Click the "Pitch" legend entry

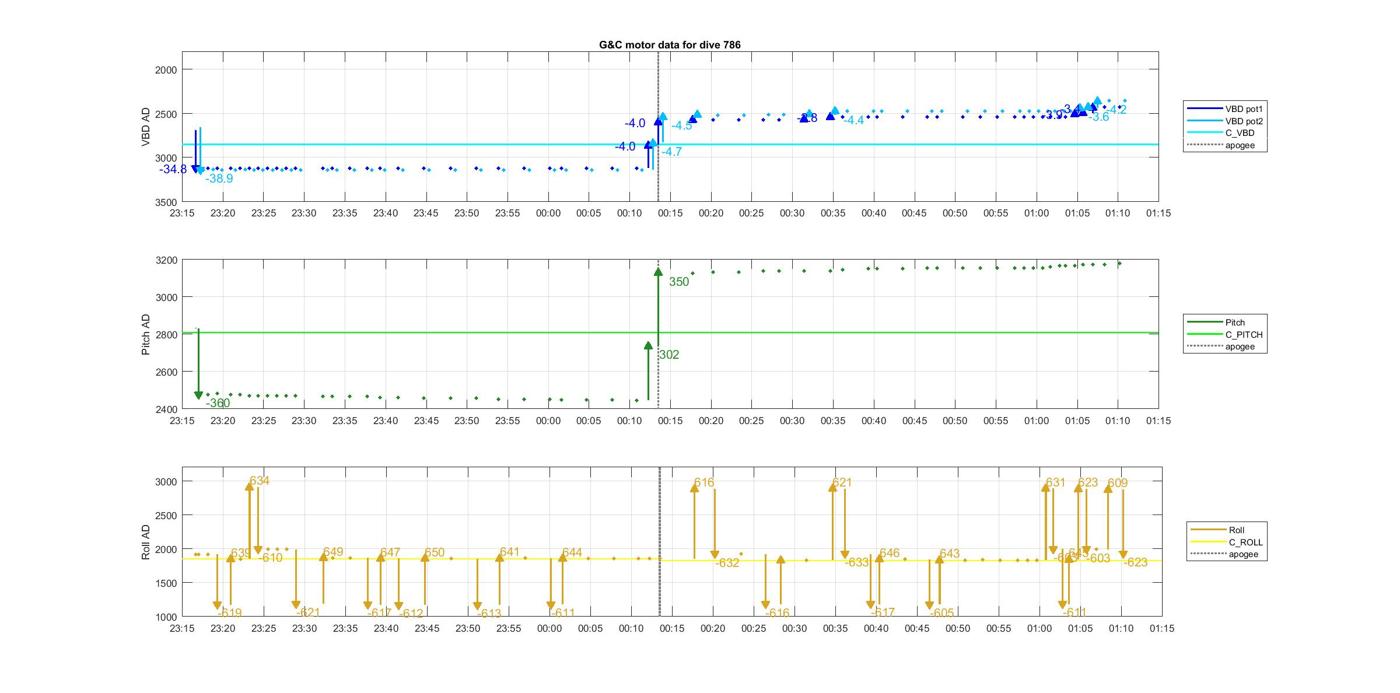[x=1236, y=322]
